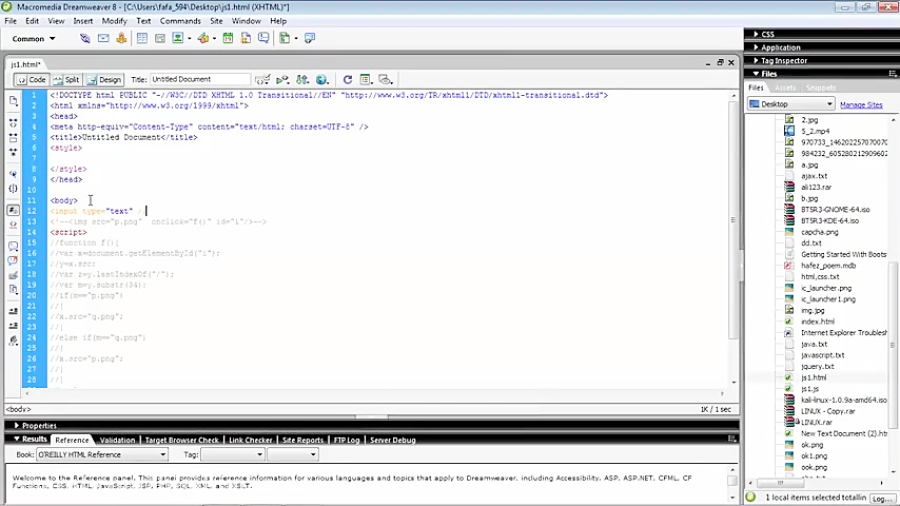Image resolution: width=900 pixels, height=506 pixels.
Task: Insert a Div Tag
Action: [160, 38]
